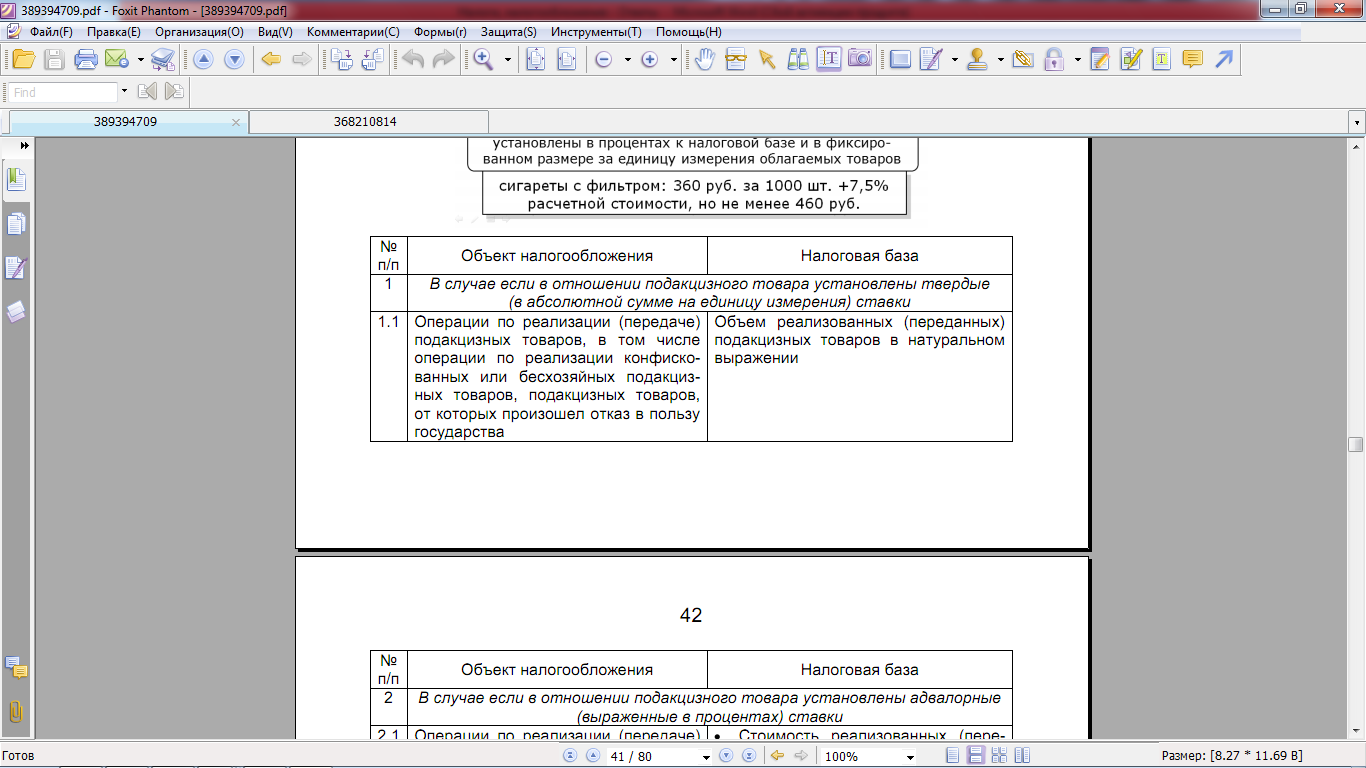
Task: Open the 41 / 80 page number dropdown
Action: (705, 757)
